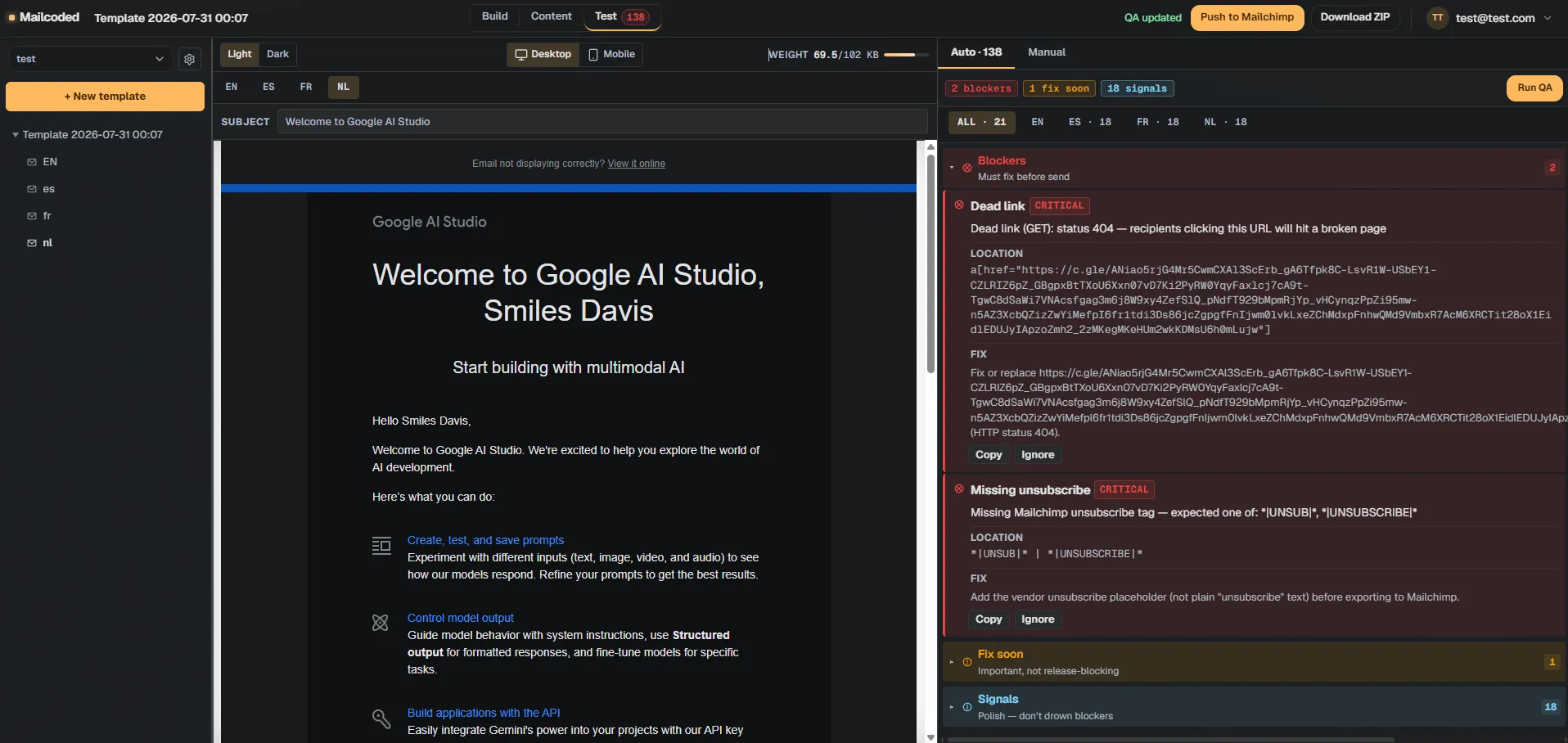Select the es mail icon in tree
The height and width of the screenshot is (743, 1568).
(x=32, y=189)
